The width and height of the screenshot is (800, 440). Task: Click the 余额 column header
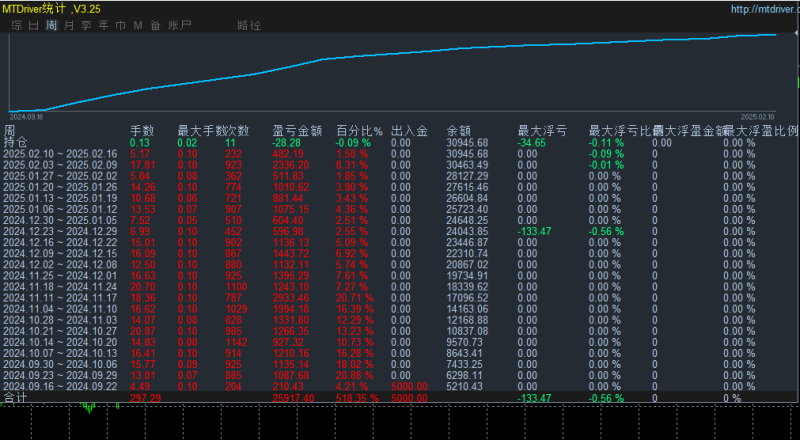click(458, 131)
